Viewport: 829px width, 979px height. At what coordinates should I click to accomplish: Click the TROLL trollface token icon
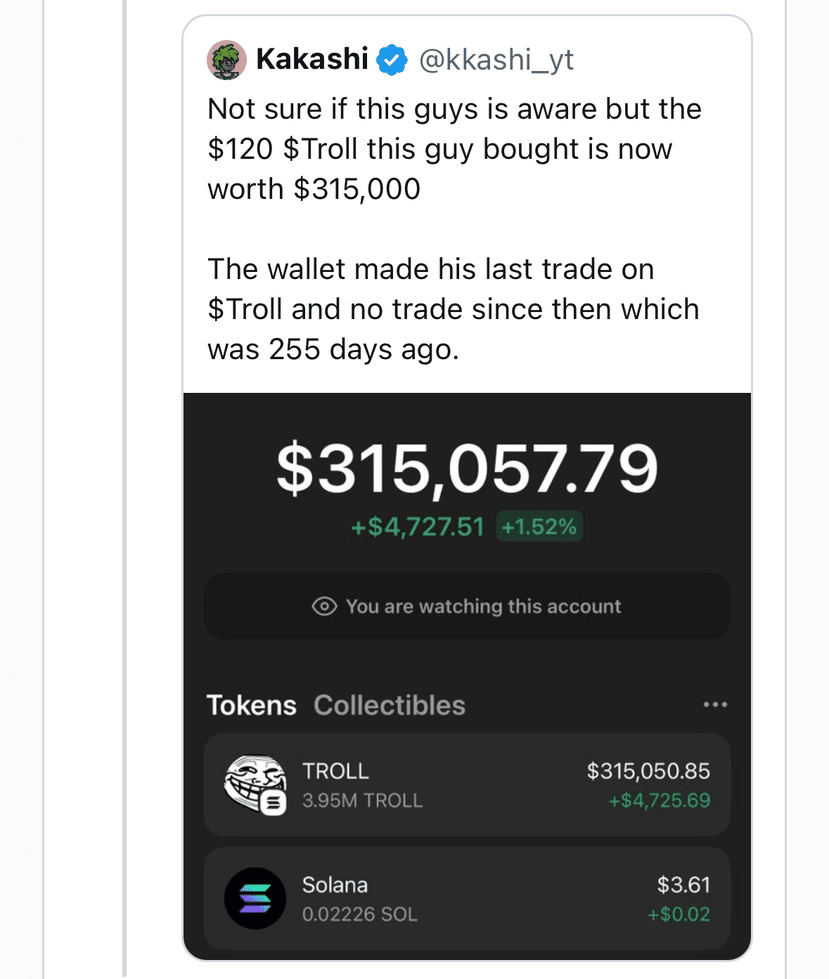click(x=255, y=785)
